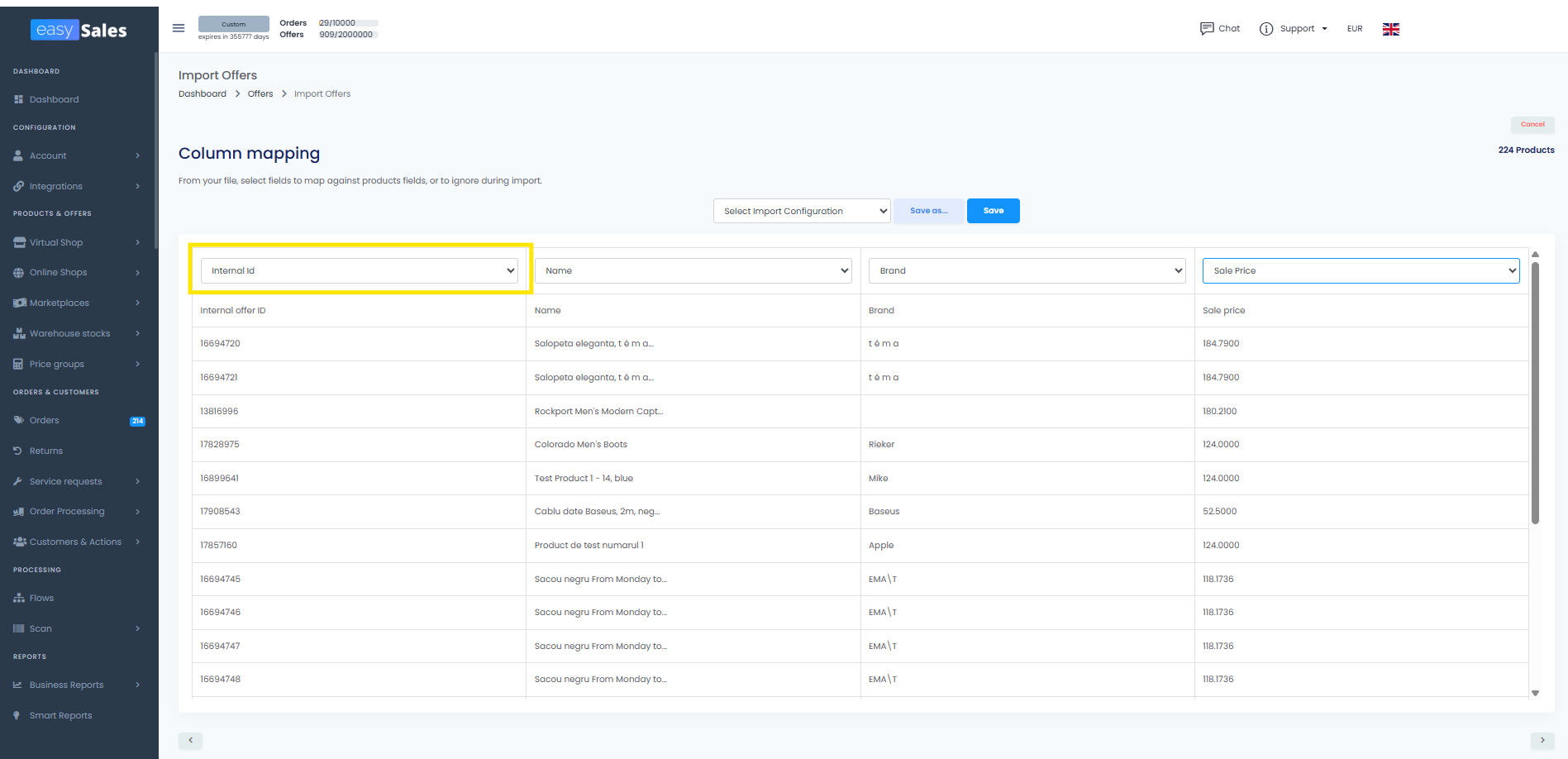Click the Virtual Shop store icon
This screenshot has height=759, width=1568.
(19, 242)
